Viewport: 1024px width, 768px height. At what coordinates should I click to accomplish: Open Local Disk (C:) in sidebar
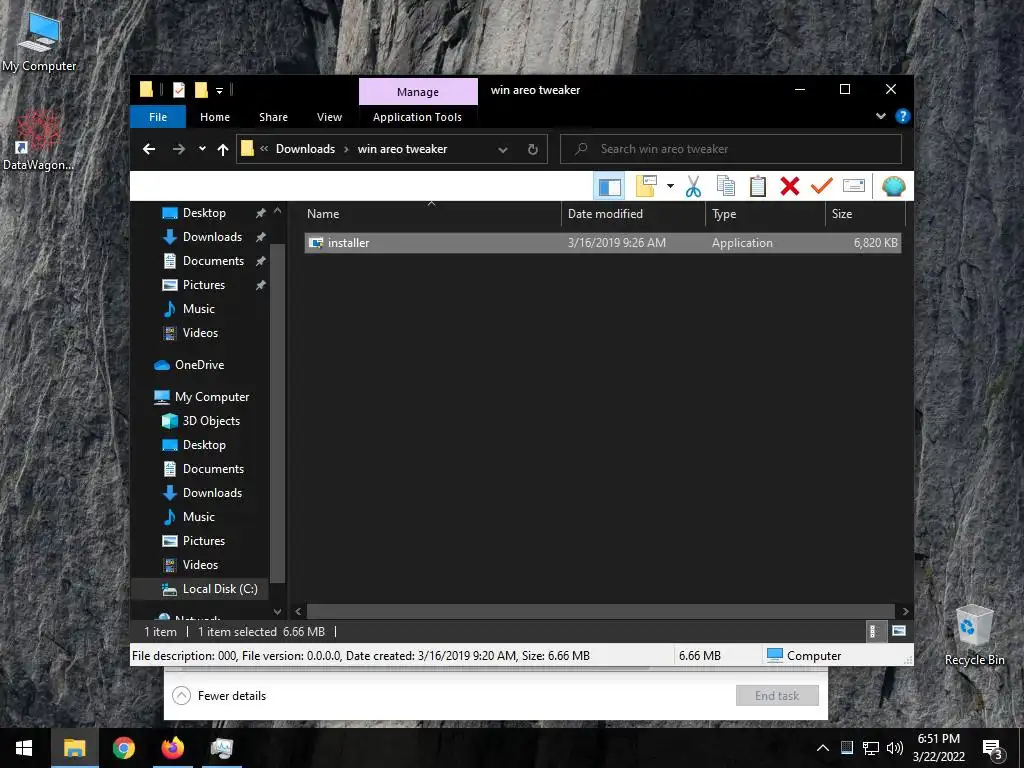point(219,588)
